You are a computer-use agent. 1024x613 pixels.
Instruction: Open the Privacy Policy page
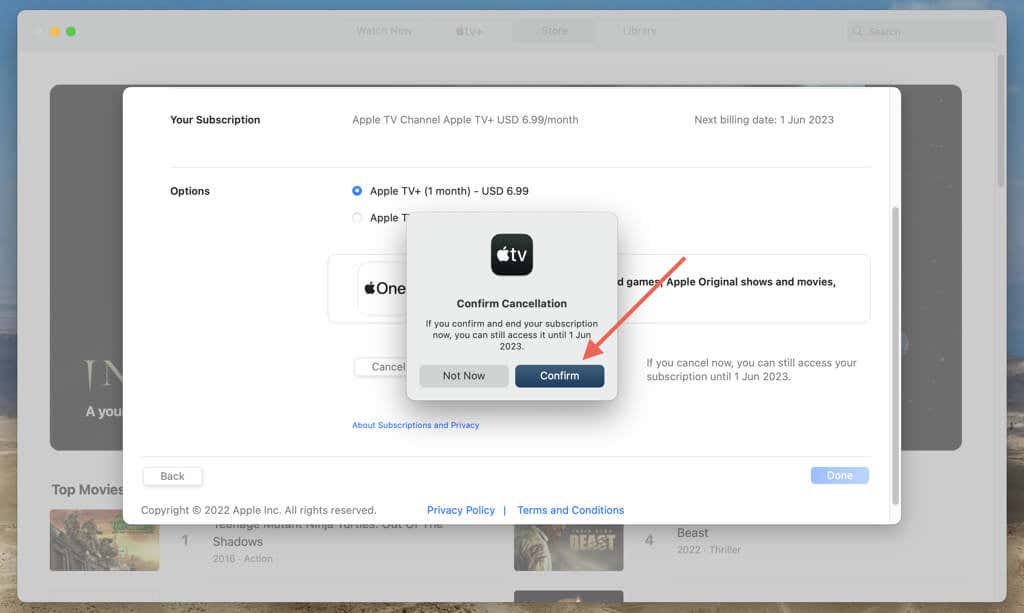pyautogui.click(x=460, y=510)
